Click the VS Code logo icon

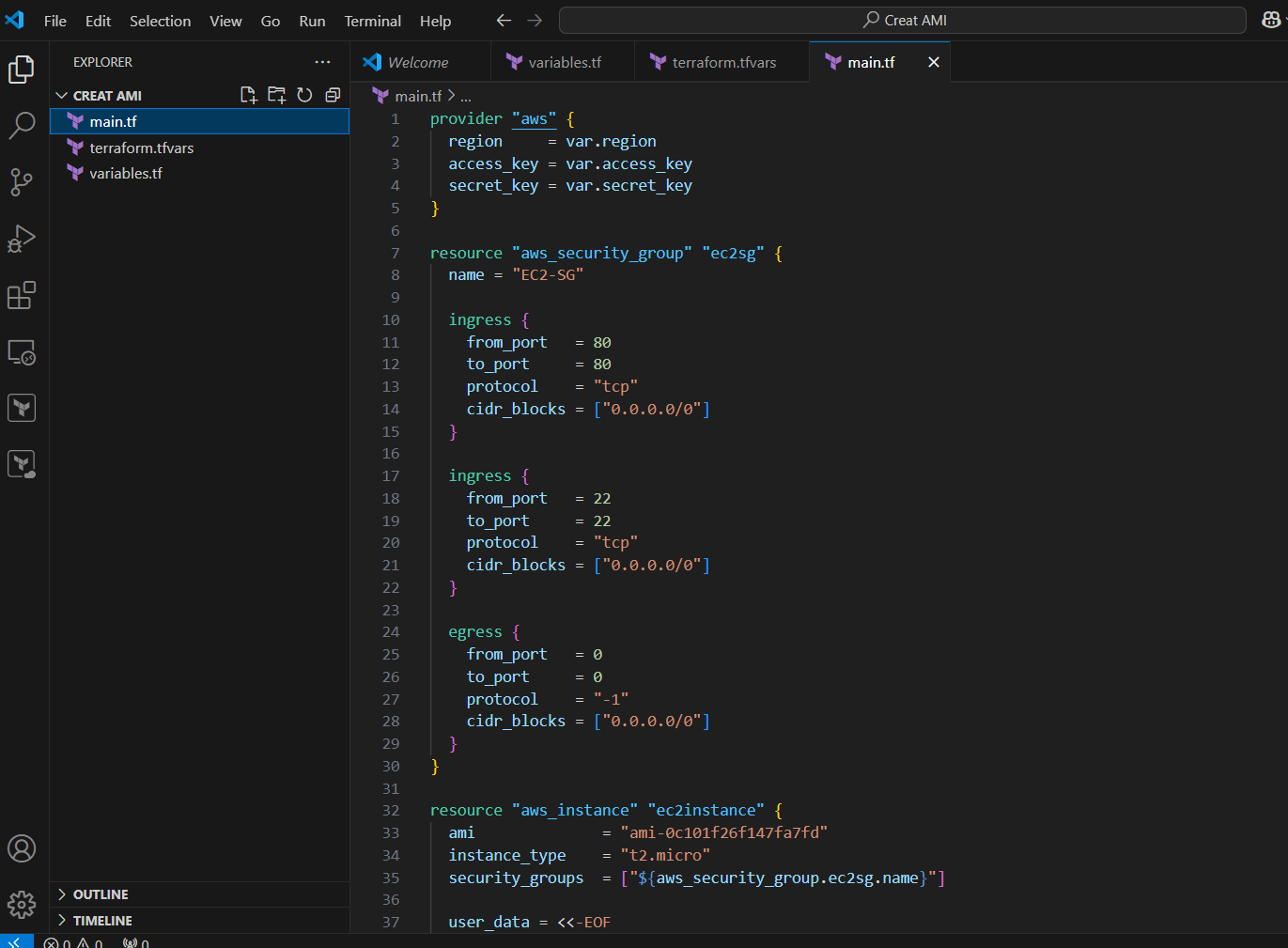coord(15,20)
